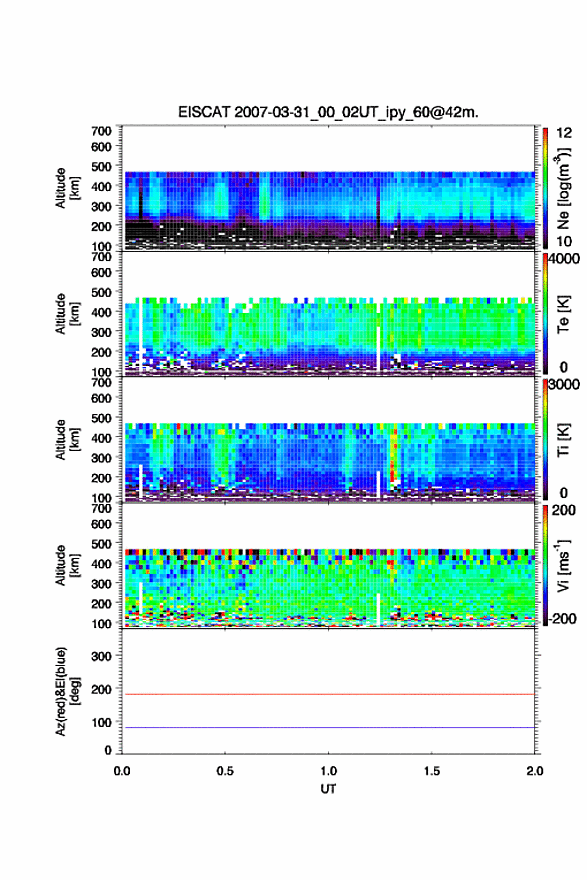Click the 0.5 tick on UT axis

pos(225,771)
